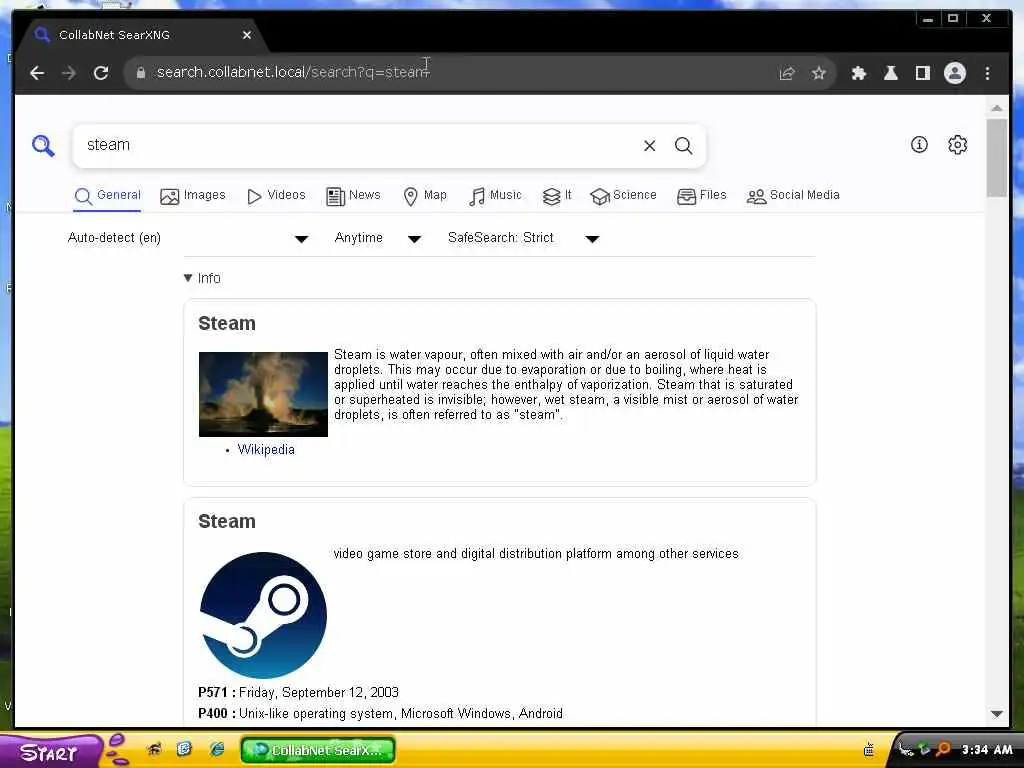1024x768 pixels.
Task: Switch to the Videos category tab
Action: pos(276,195)
